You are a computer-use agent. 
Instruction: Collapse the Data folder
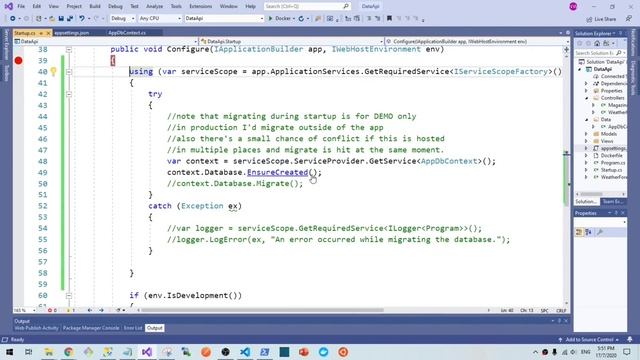click(586, 120)
